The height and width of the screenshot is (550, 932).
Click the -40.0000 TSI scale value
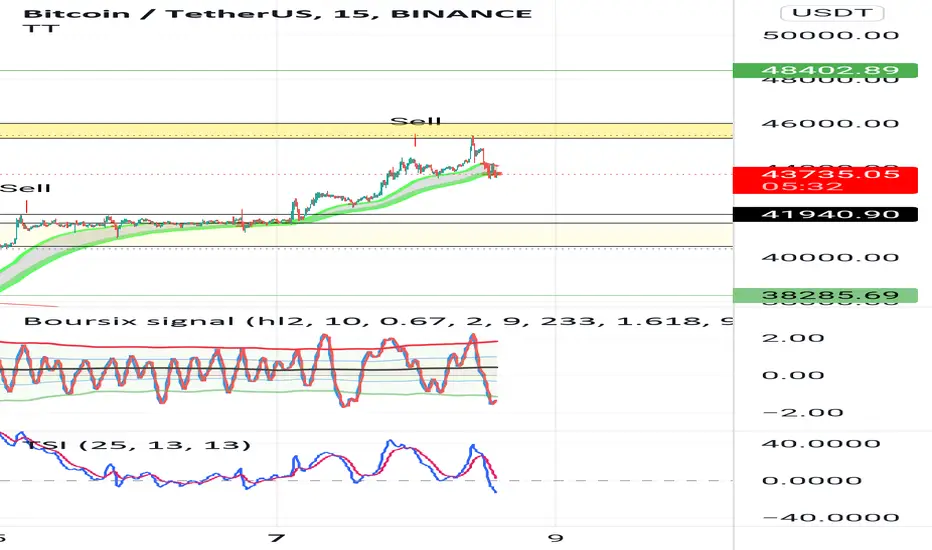pyautogui.click(x=830, y=518)
